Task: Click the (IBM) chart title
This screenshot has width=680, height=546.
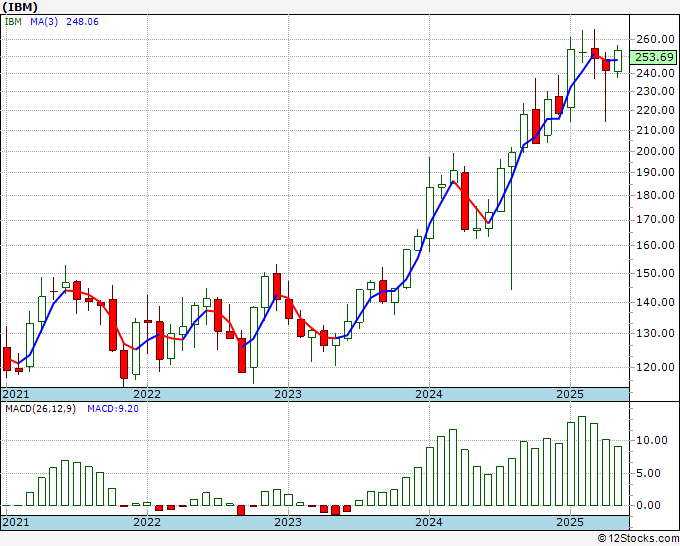Action: coord(20,7)
